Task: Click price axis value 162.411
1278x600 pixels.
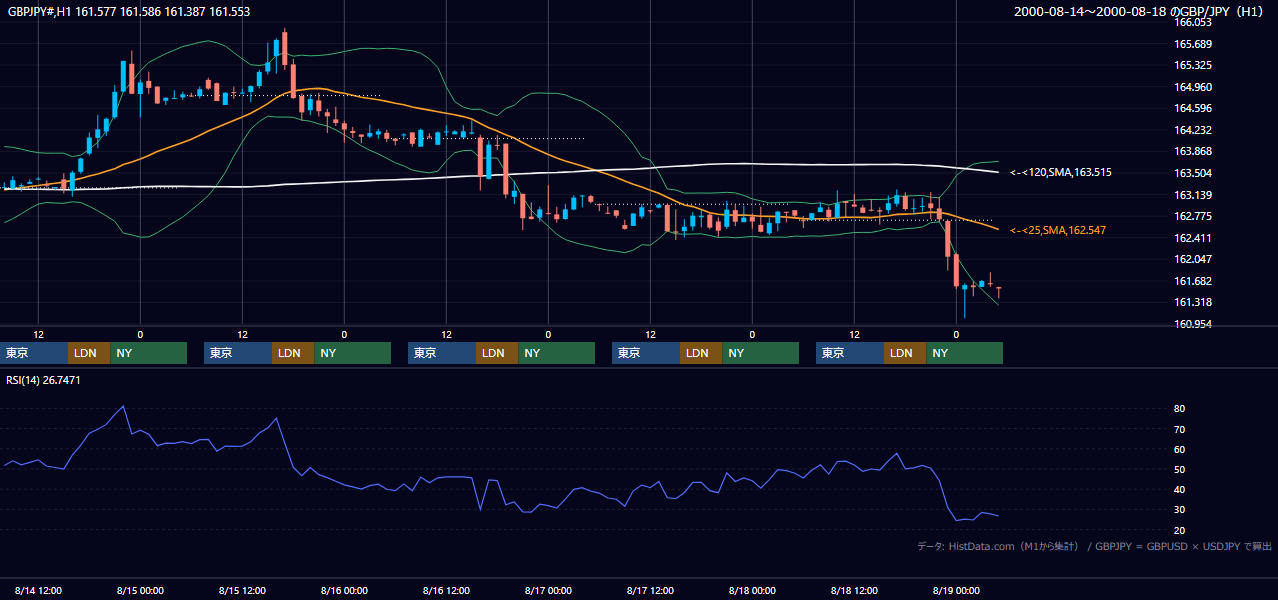Action: tap(1193, 238)
